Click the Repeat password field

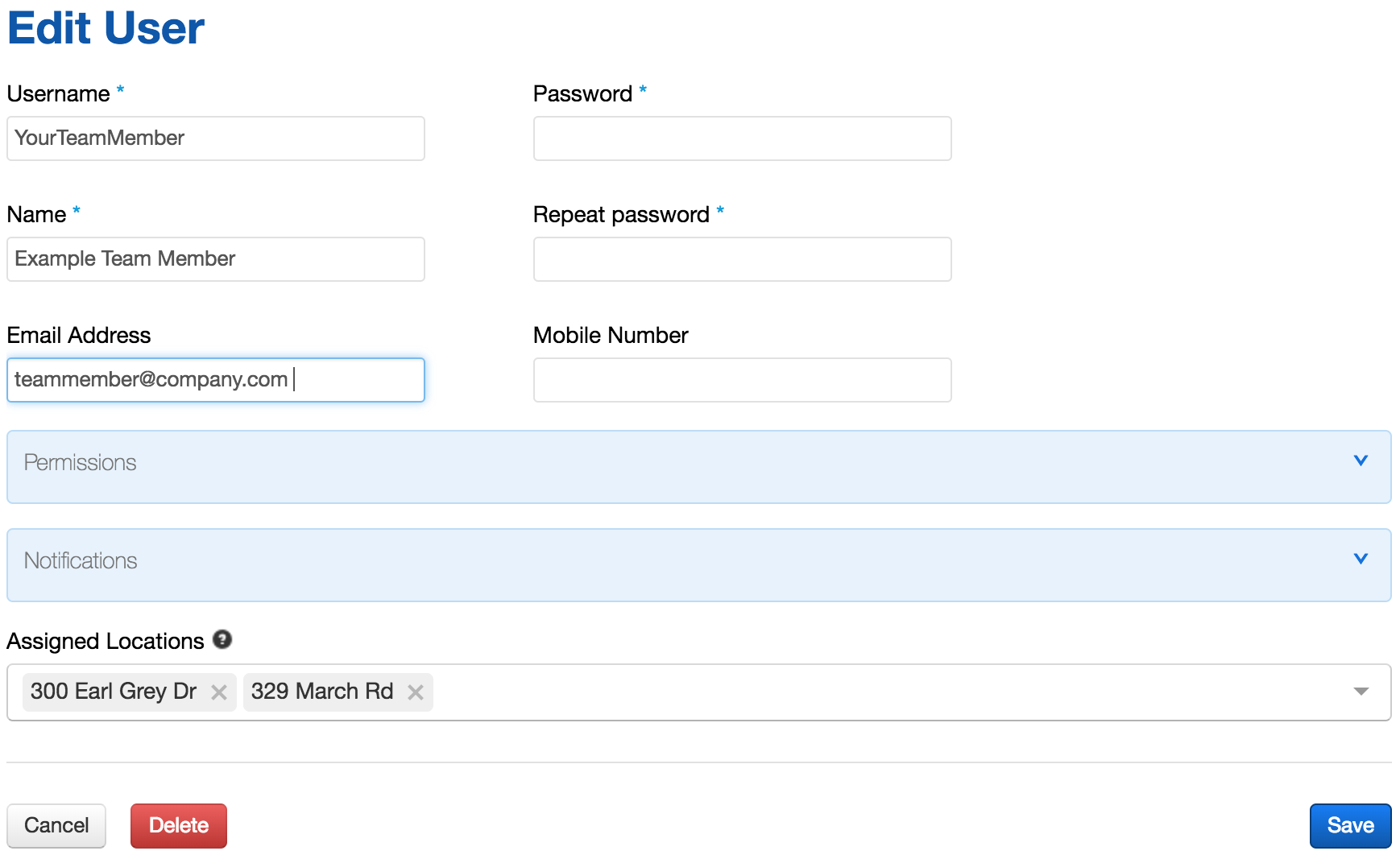coord(743,259)
